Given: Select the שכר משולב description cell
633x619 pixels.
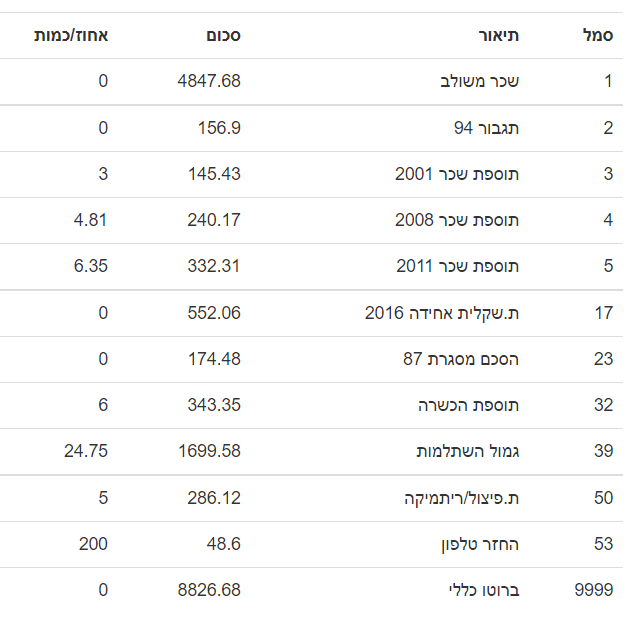Looking at the screenshot, I should 480,81.
